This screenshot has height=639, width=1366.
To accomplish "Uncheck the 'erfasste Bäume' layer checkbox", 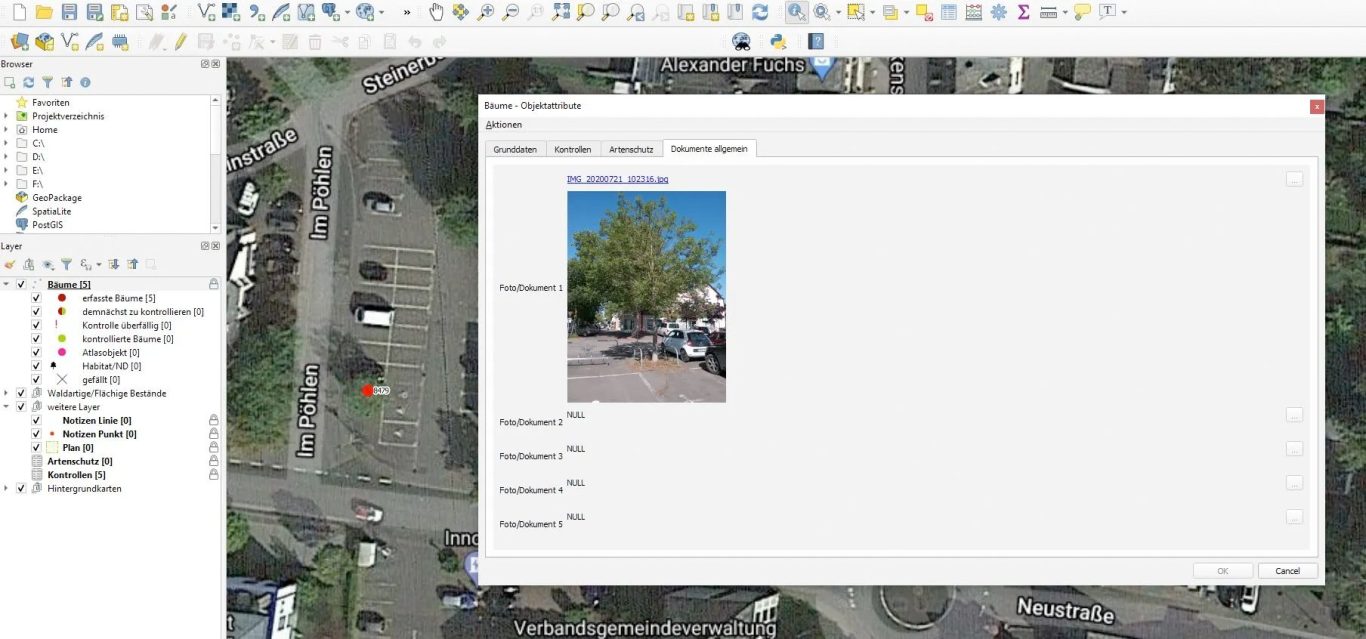I will (x=36, y=298).
